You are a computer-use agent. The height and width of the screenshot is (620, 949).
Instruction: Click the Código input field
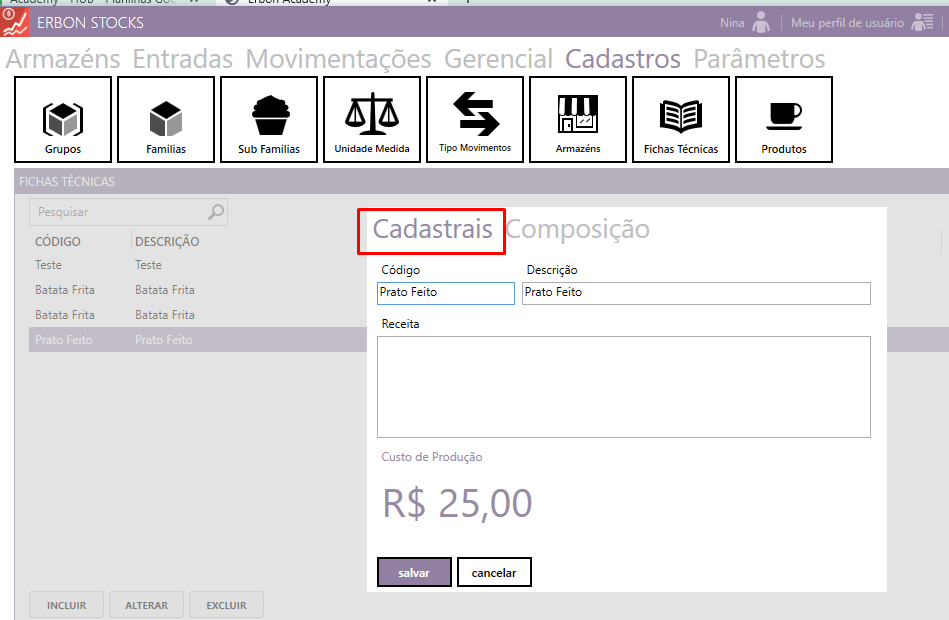coord(446,293)
